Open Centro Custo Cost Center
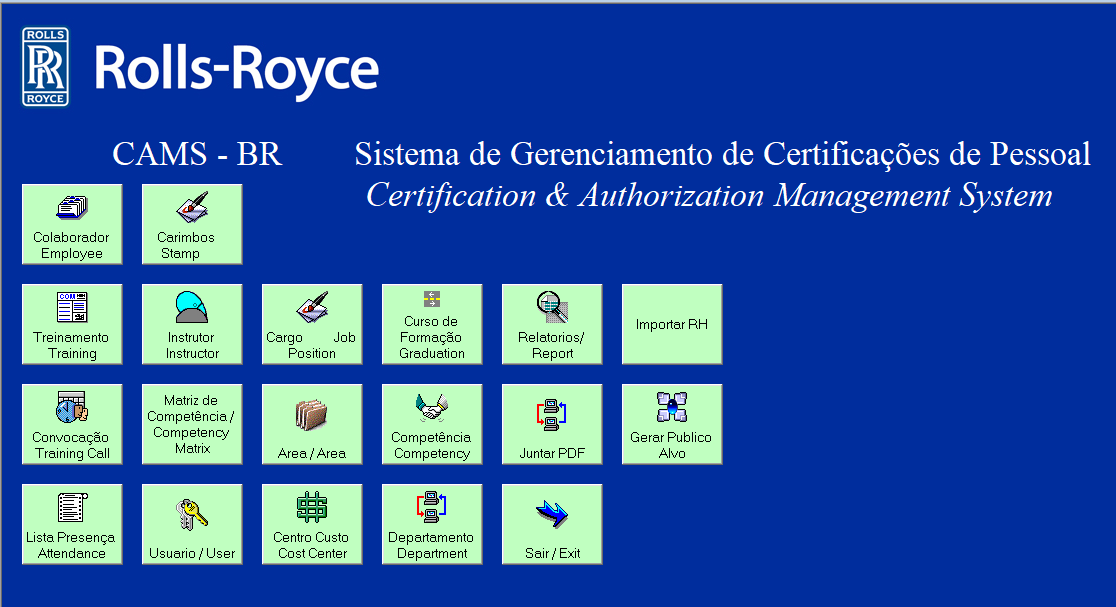Viewport: 1116px width, 607px height. tap(312, 524)
